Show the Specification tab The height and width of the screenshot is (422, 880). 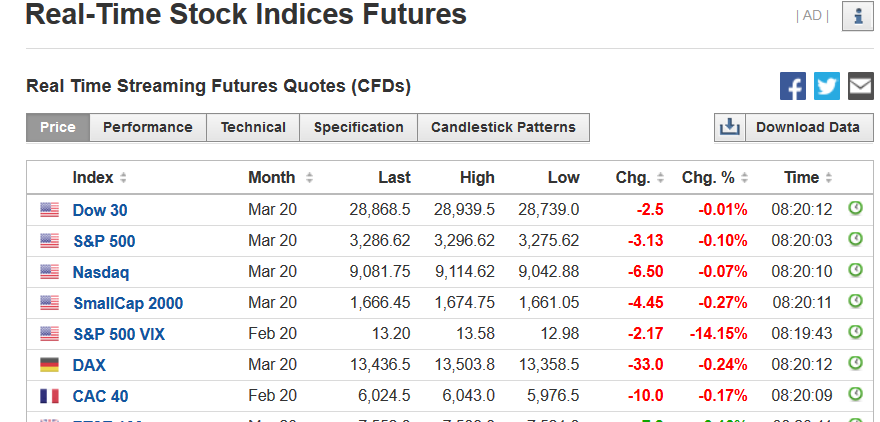pyautogui.click(x=358, y=127)
